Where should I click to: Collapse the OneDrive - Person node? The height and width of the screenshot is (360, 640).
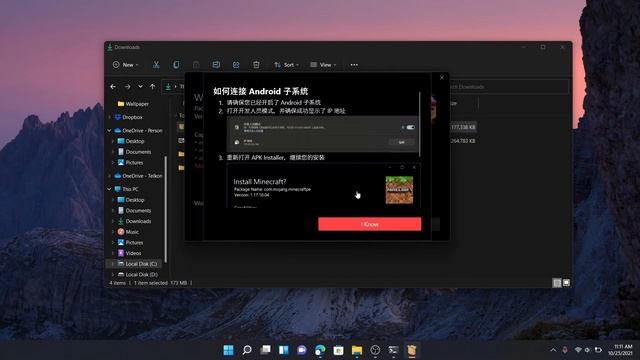[109, 131]
